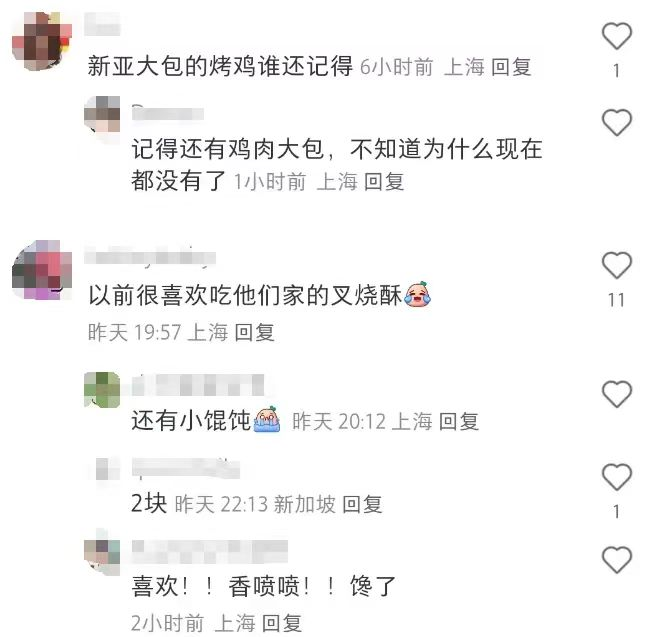
Task: Like the 叉烧酥 comment with 11 likes
Action: [x=617, y=265]
